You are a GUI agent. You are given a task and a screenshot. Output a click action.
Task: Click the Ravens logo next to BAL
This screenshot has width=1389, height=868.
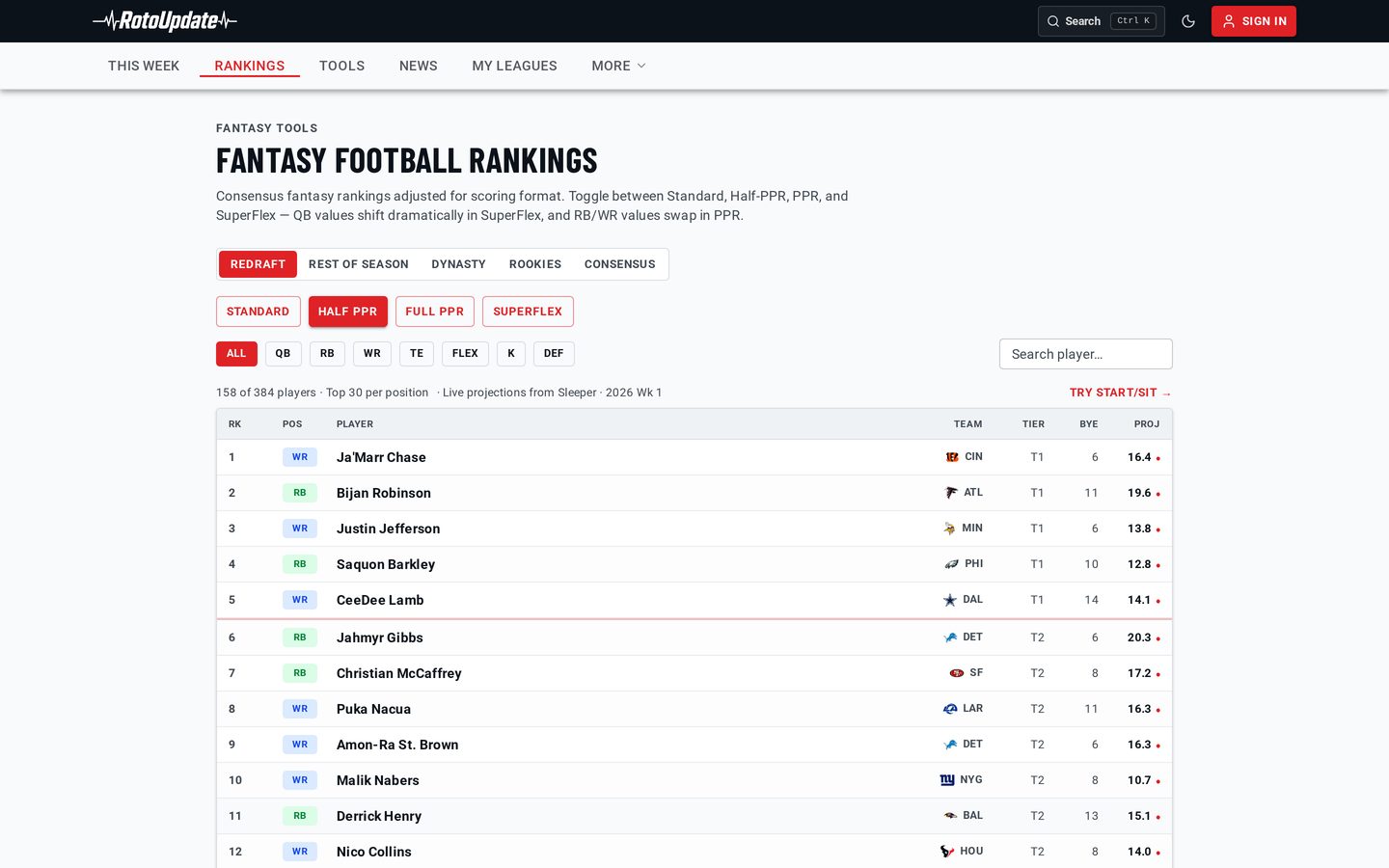950,816
